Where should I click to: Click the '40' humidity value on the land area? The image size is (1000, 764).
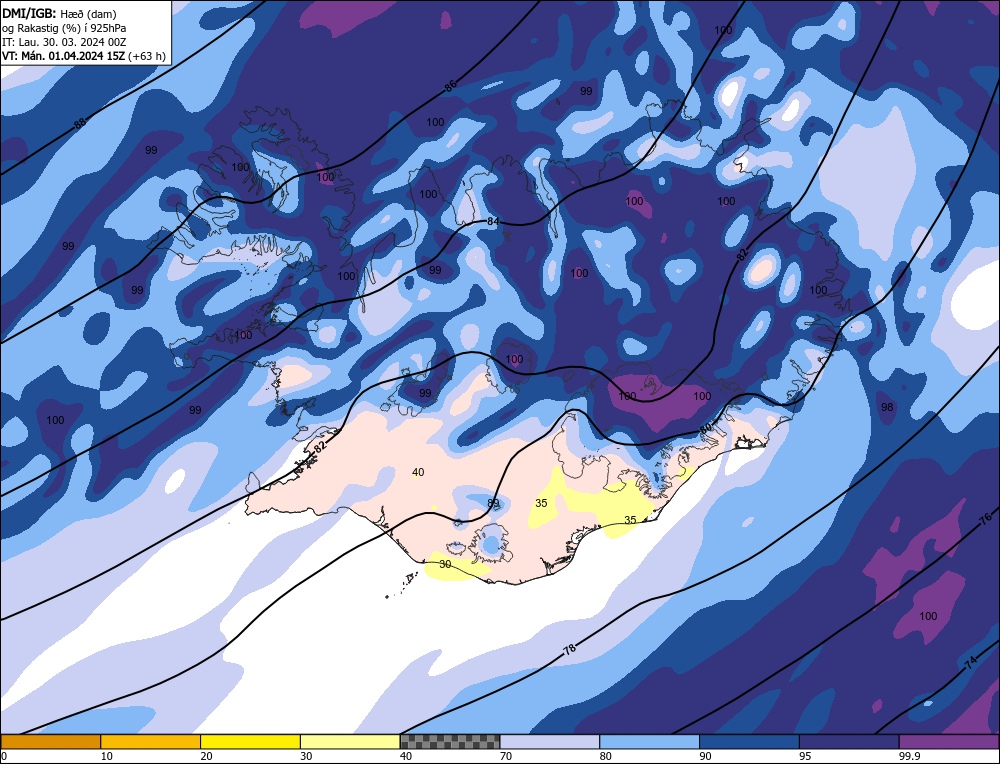coord(418,472)
